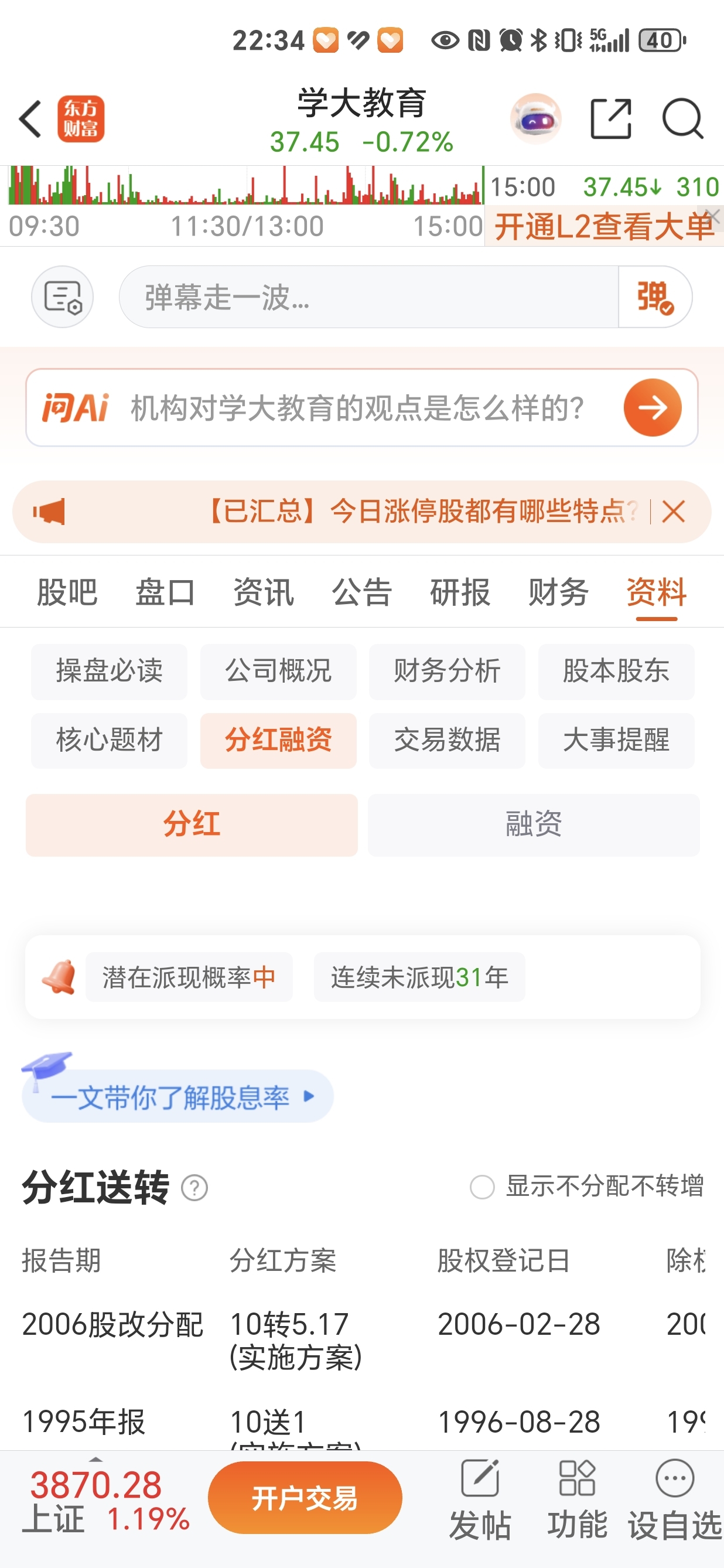Switch to the 财务 tab
Image resolution: width=724 pixels, height=1568 pixels.
[x=558, y=592]
